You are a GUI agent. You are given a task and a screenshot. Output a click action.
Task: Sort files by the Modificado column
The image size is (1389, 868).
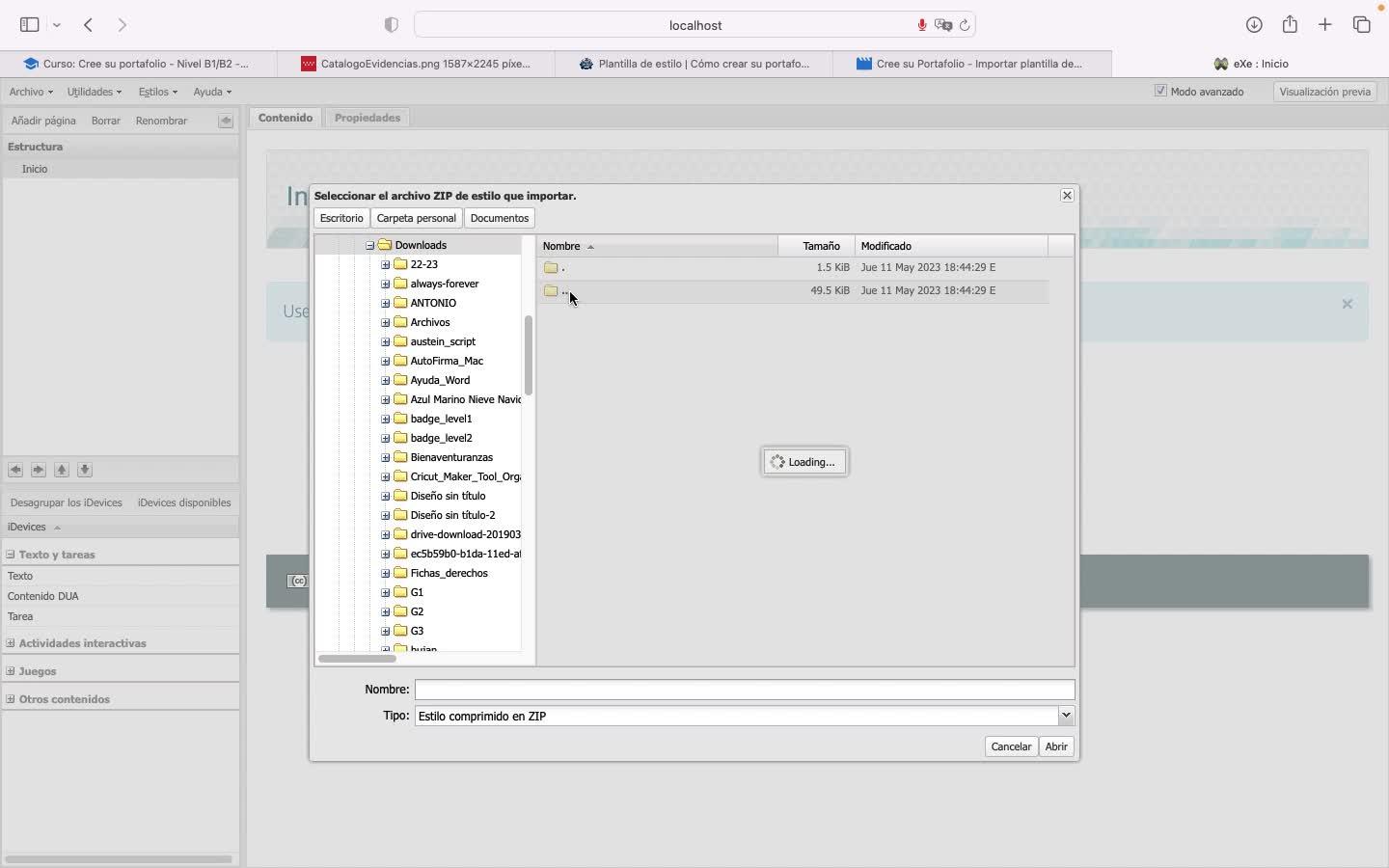pyautogui.click(x=951, y=246)
